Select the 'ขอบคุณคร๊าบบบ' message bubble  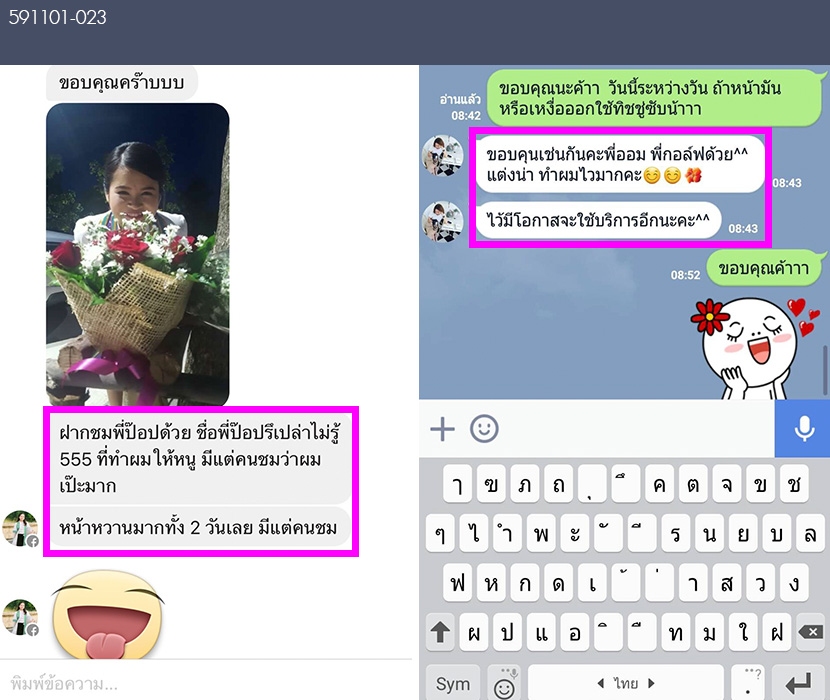point(122,83)
